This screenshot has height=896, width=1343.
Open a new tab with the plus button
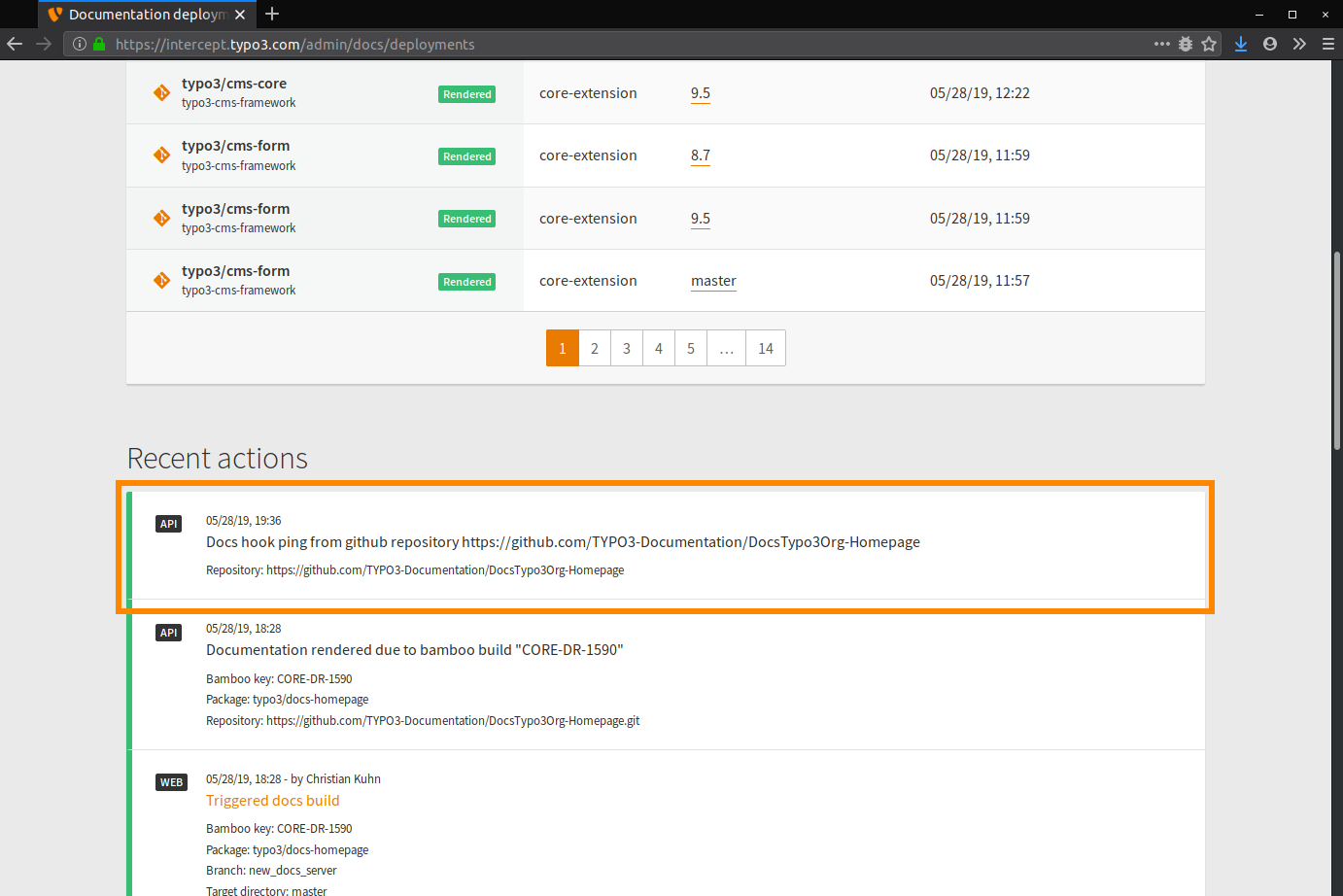pos(272,14)
